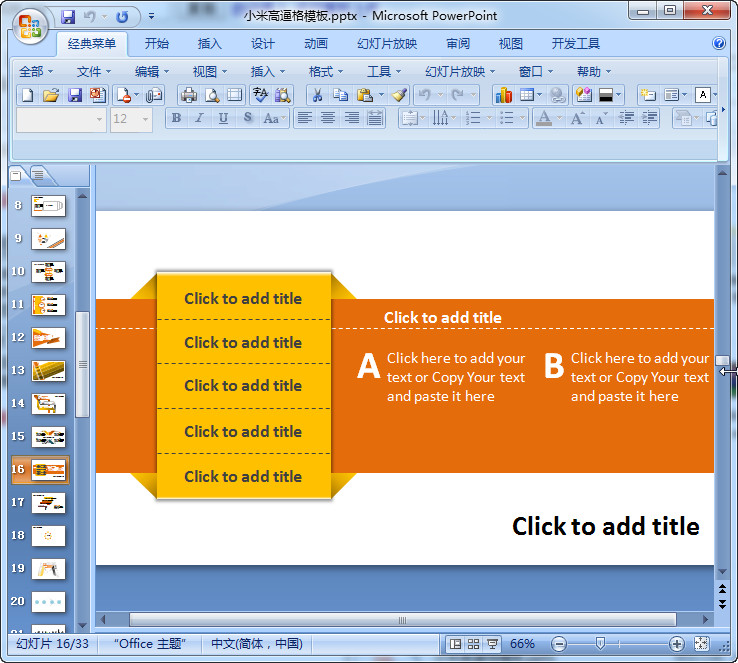Click the zoom out minus button
The width and height of the screenshot is (738, 663).
pos(559,644)
